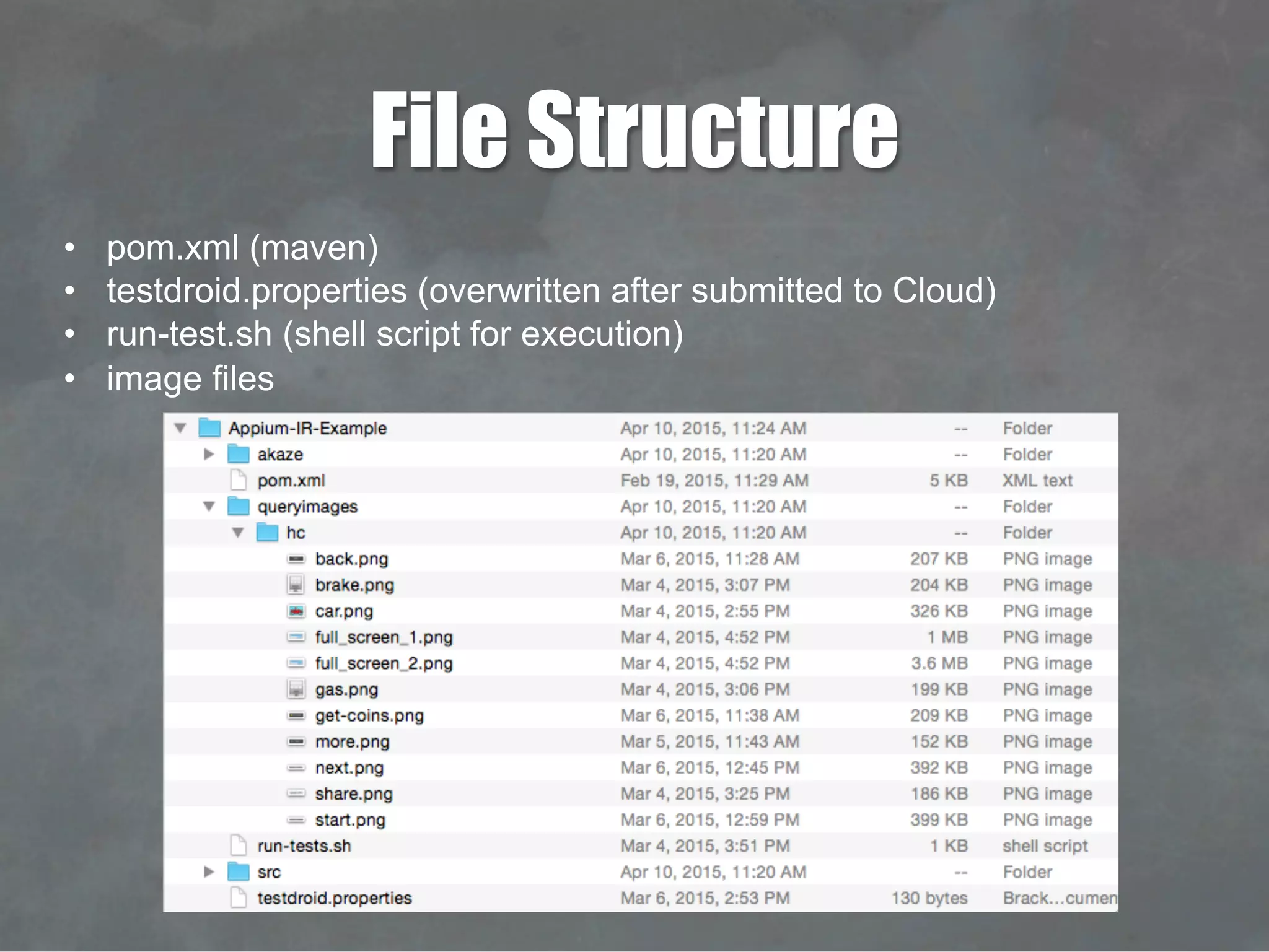The width and height of the screenshot is (1269, 952).
Task: Select the pom.xml file name
Action: click(x=291, y=481)
